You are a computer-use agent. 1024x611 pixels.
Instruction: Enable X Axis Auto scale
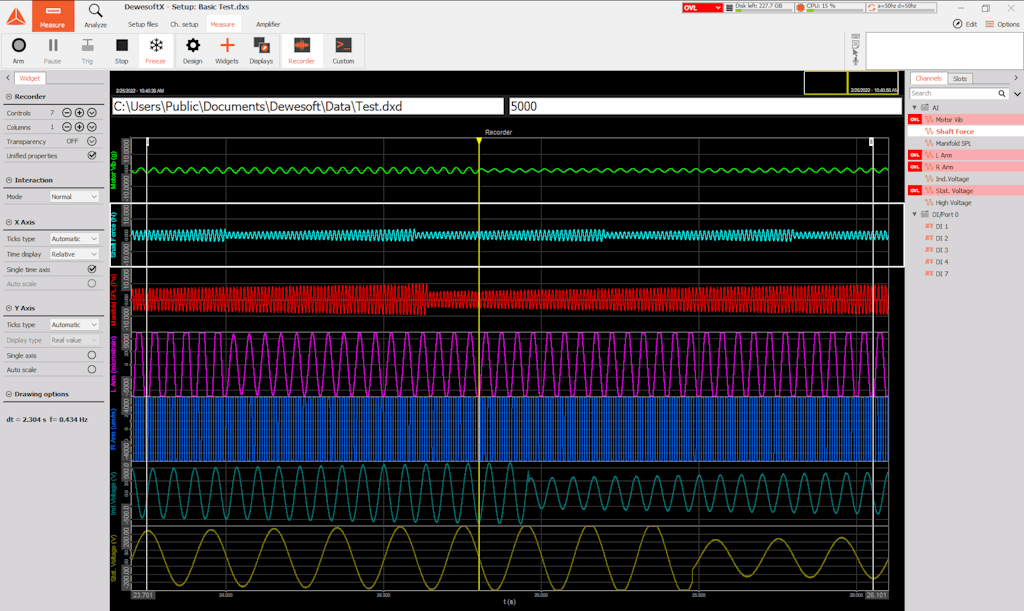tap(92, 283)
